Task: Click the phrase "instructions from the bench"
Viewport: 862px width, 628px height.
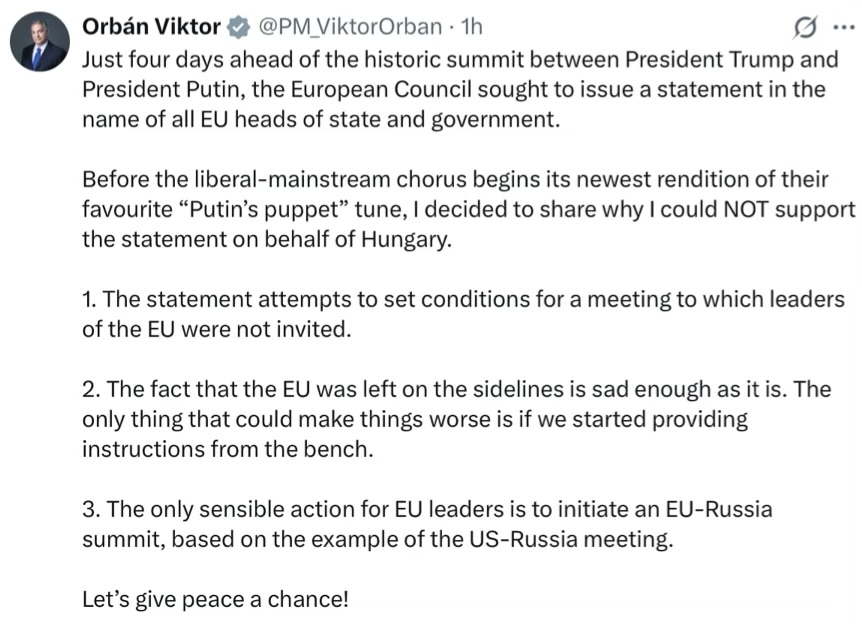Action: click(227, 449)
